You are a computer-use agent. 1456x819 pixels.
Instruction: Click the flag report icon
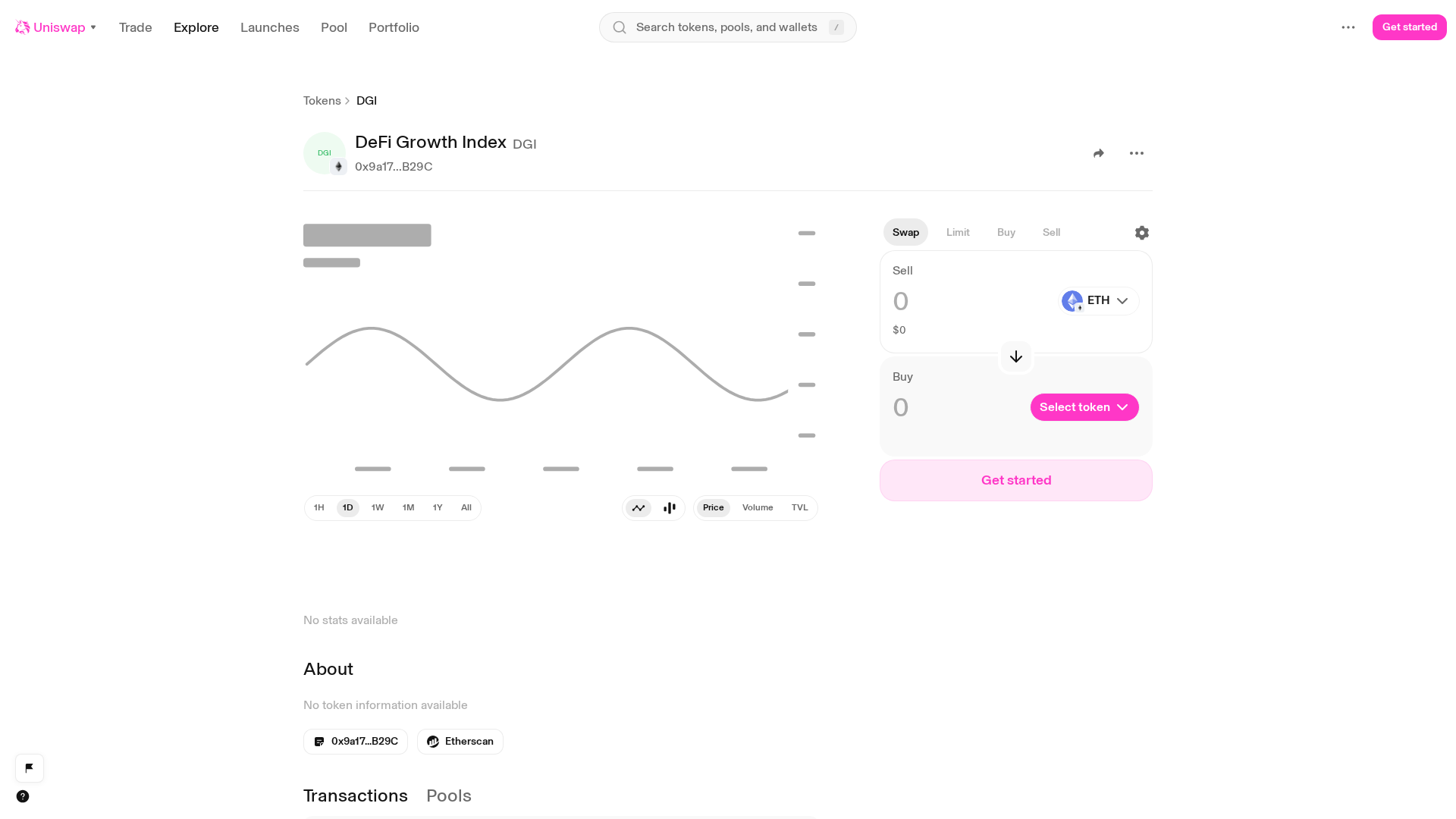coord(30,768)
